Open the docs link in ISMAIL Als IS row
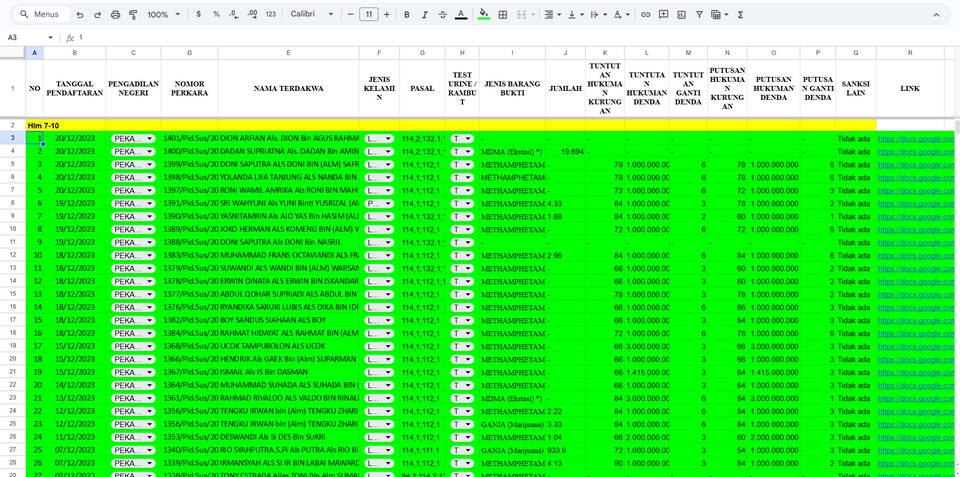Image resolution: width=960 pixels, height=477 pixels. click(915, 372)
